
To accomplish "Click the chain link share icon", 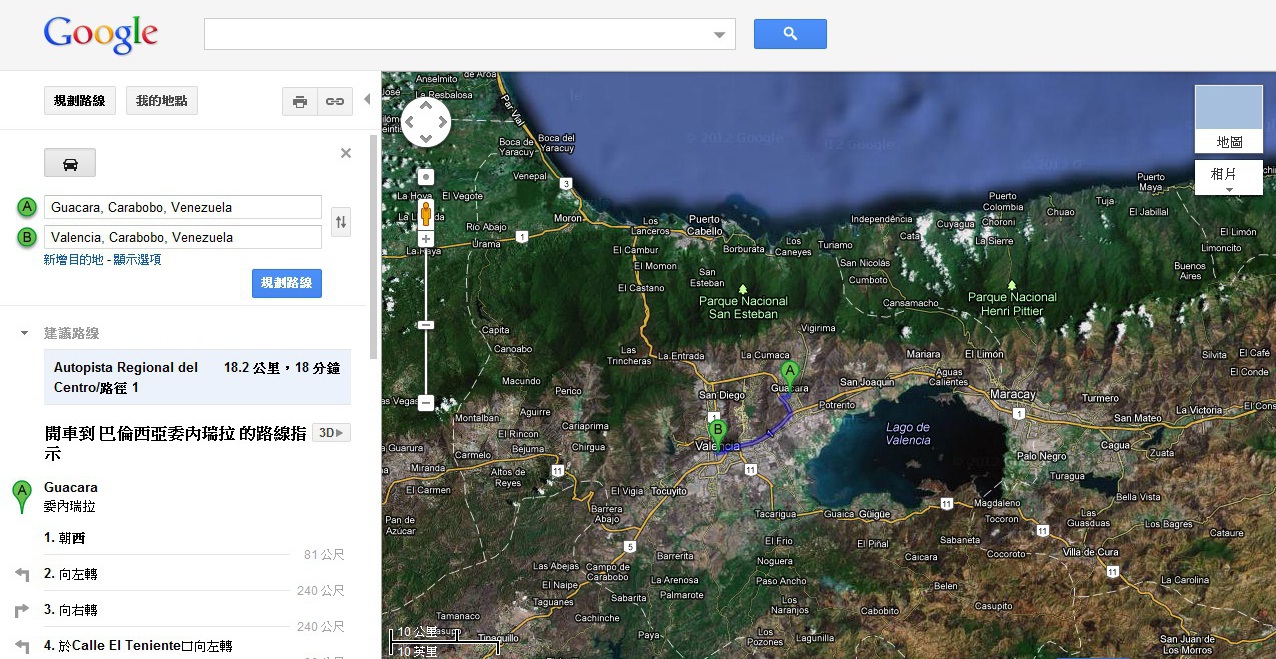I will coord(335,101).
